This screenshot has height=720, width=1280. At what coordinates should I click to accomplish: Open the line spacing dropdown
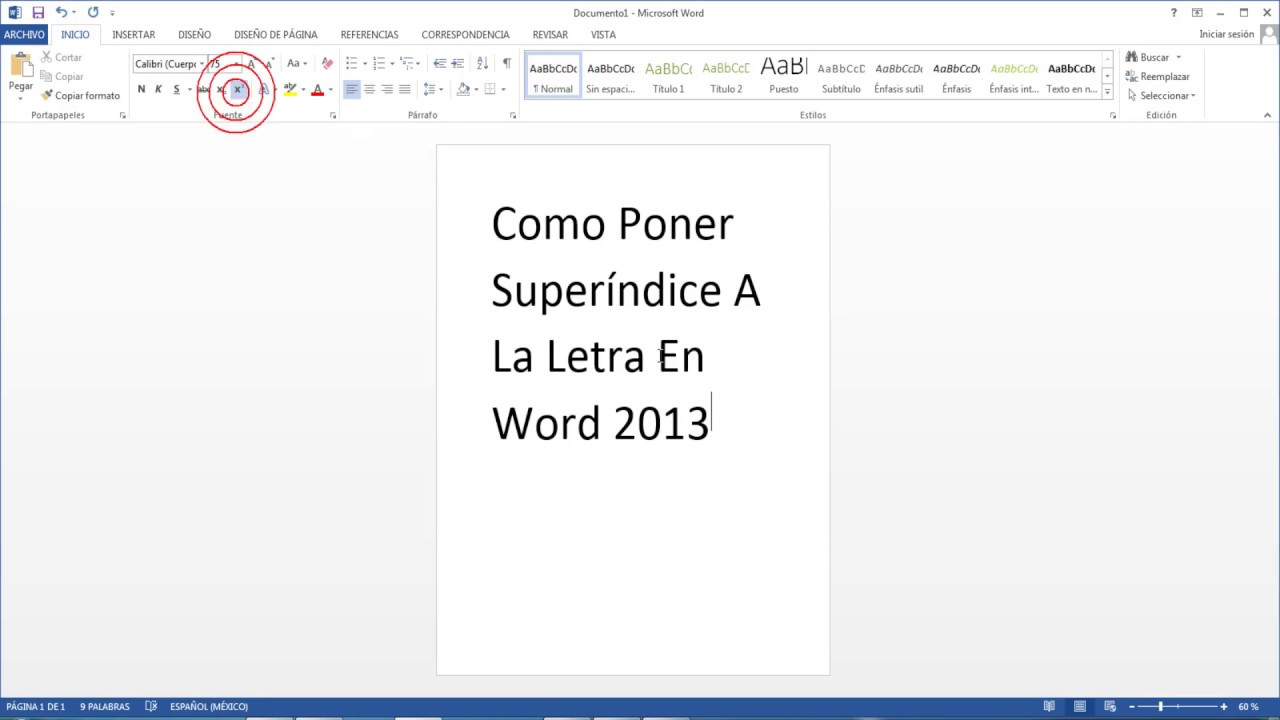(x=434, y=90)
